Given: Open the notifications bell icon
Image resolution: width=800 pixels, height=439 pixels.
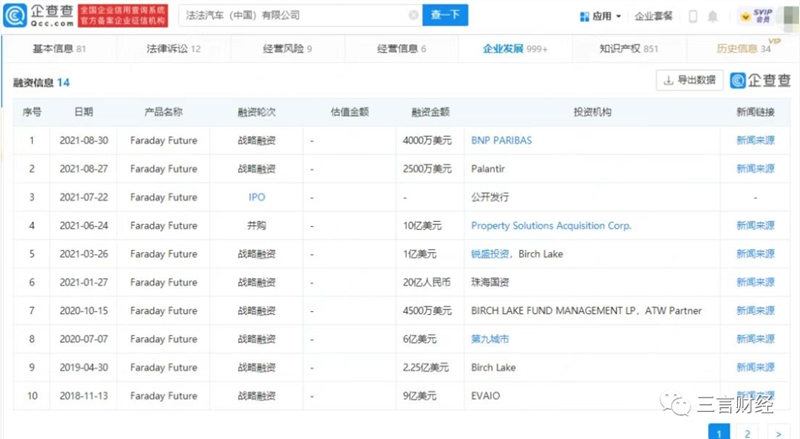Looking at the screenshot, I should 713,16.
